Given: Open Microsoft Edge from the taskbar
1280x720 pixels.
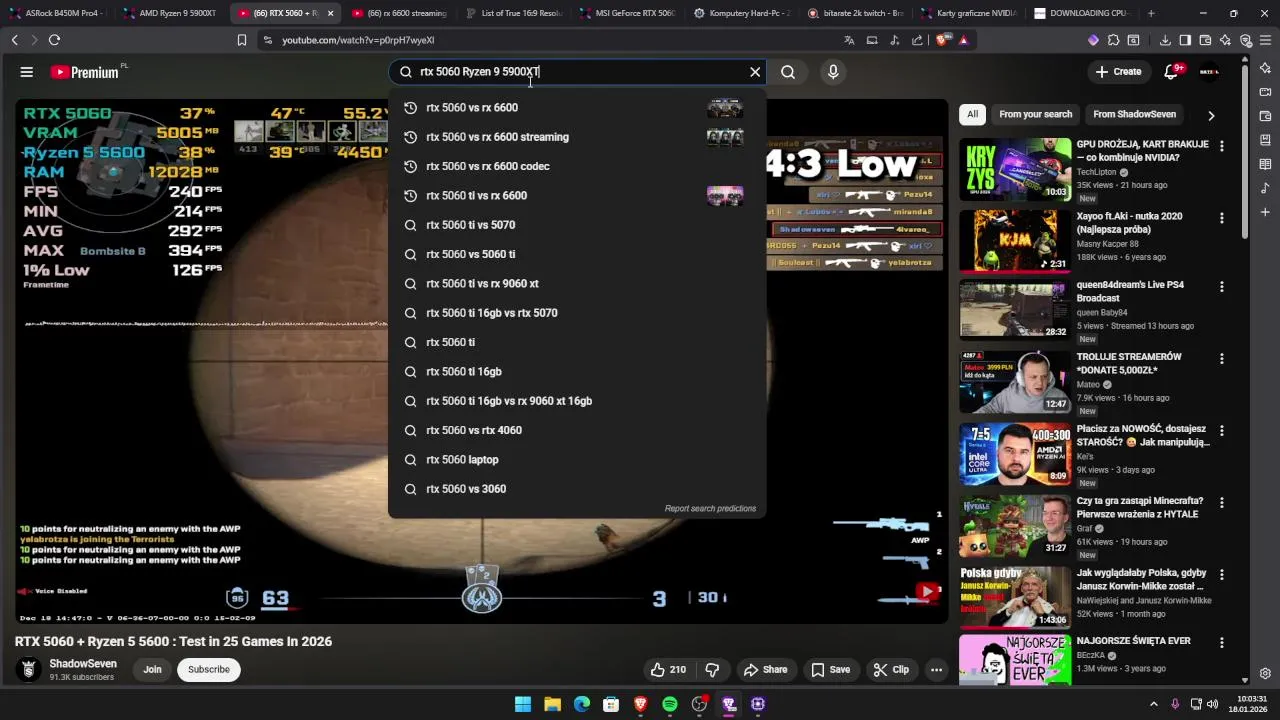Looking at the screenshot, I should tap(582, 704).
